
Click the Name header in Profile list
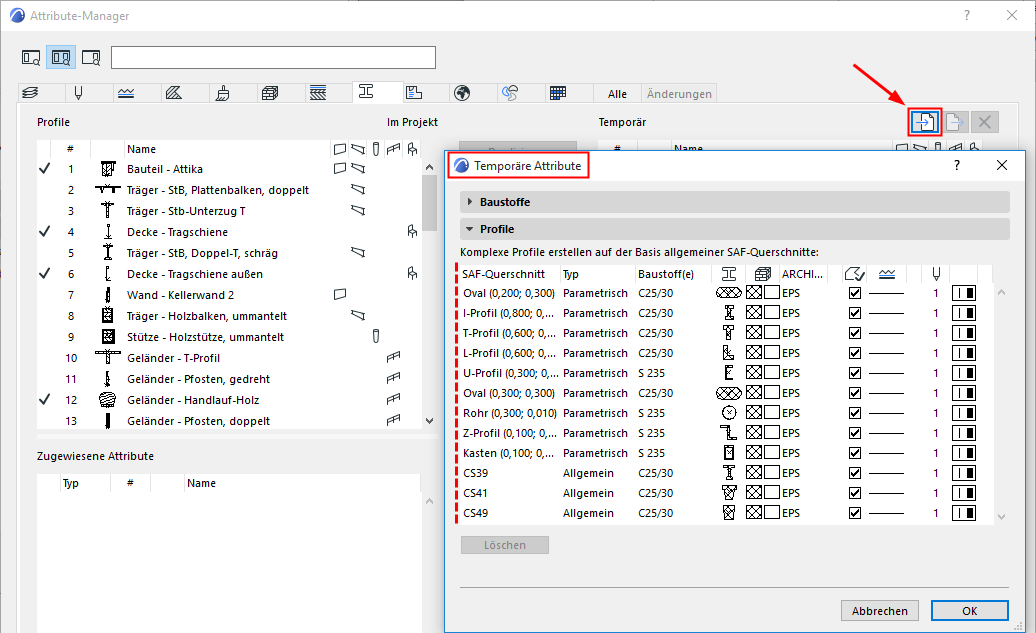coord(141,149)
